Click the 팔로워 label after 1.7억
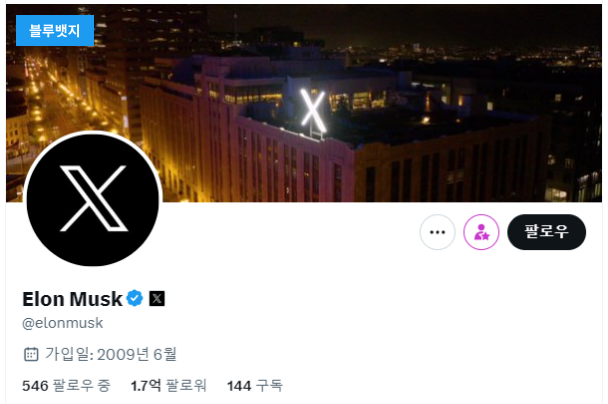608x404 pixels. tap(187, 386)
